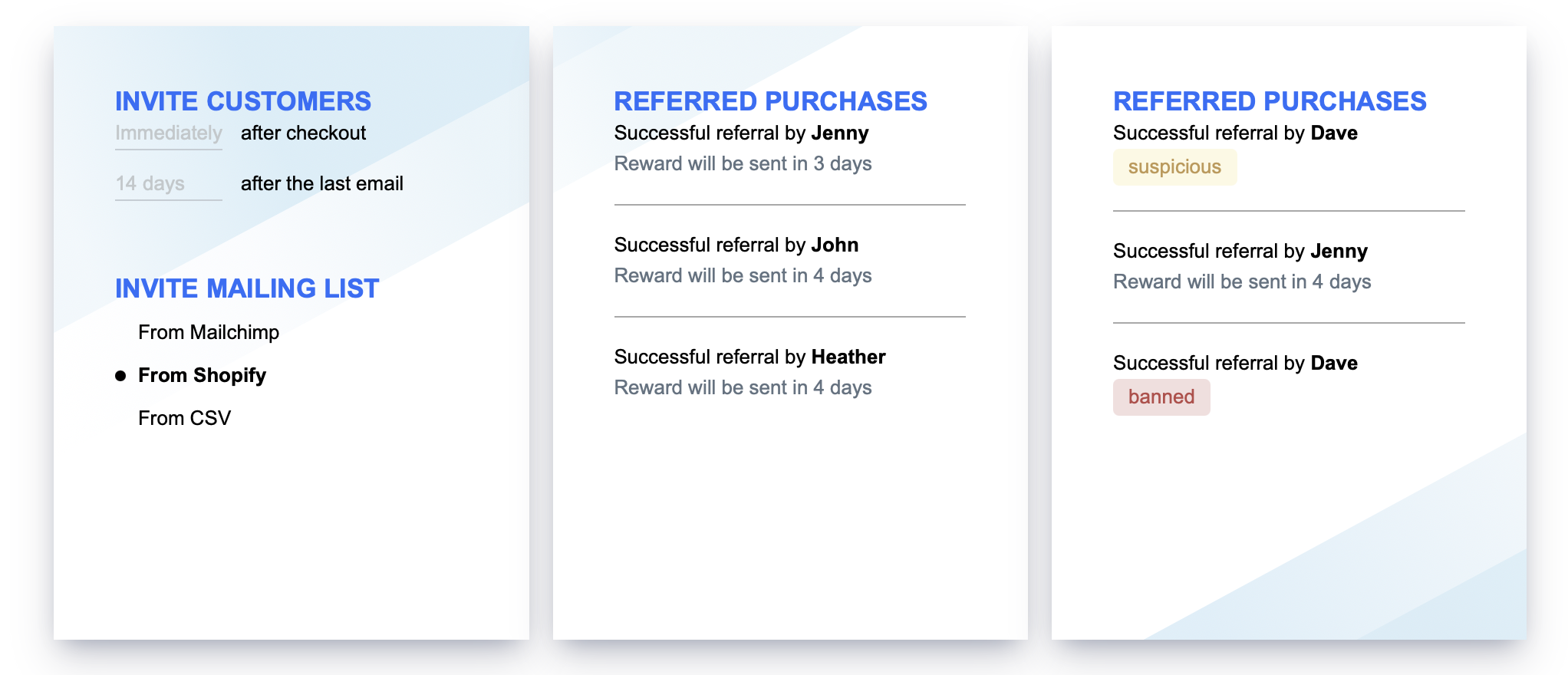The width and height of the screenshot is (1568, 675).
Task: Click the banned status badge
Action: coord(1161,397)
